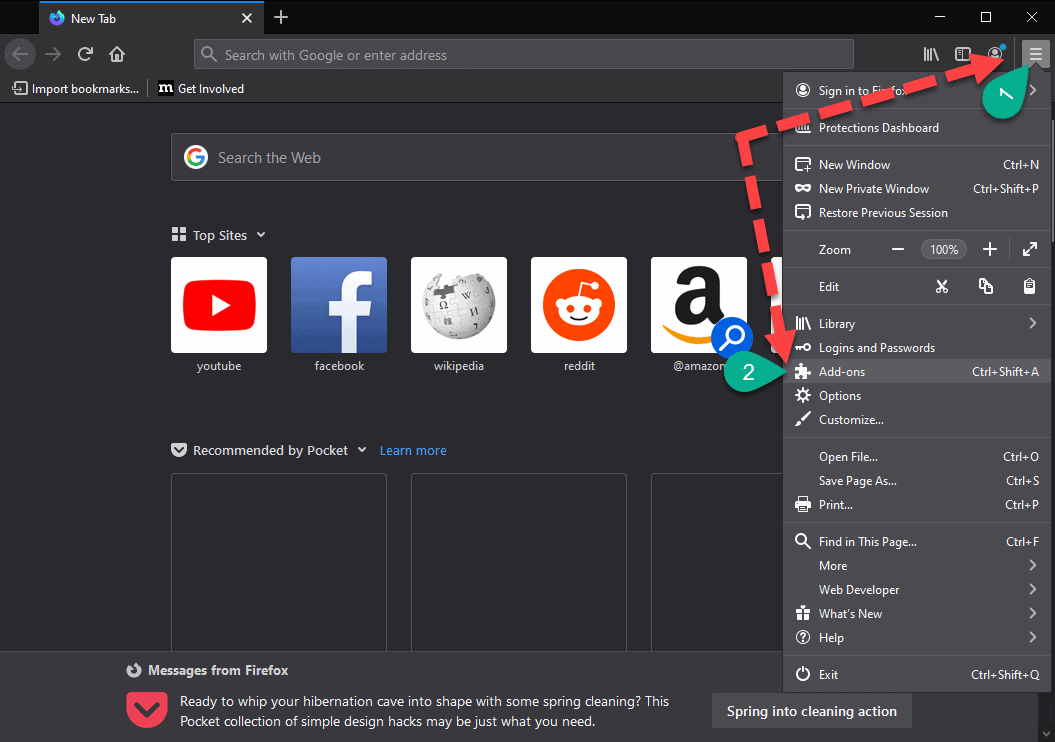The width and height of the screenshot is (1055, 742).
Task: Open the @amazon search tile
Action: pyautogui.click(x=699, y=305)
